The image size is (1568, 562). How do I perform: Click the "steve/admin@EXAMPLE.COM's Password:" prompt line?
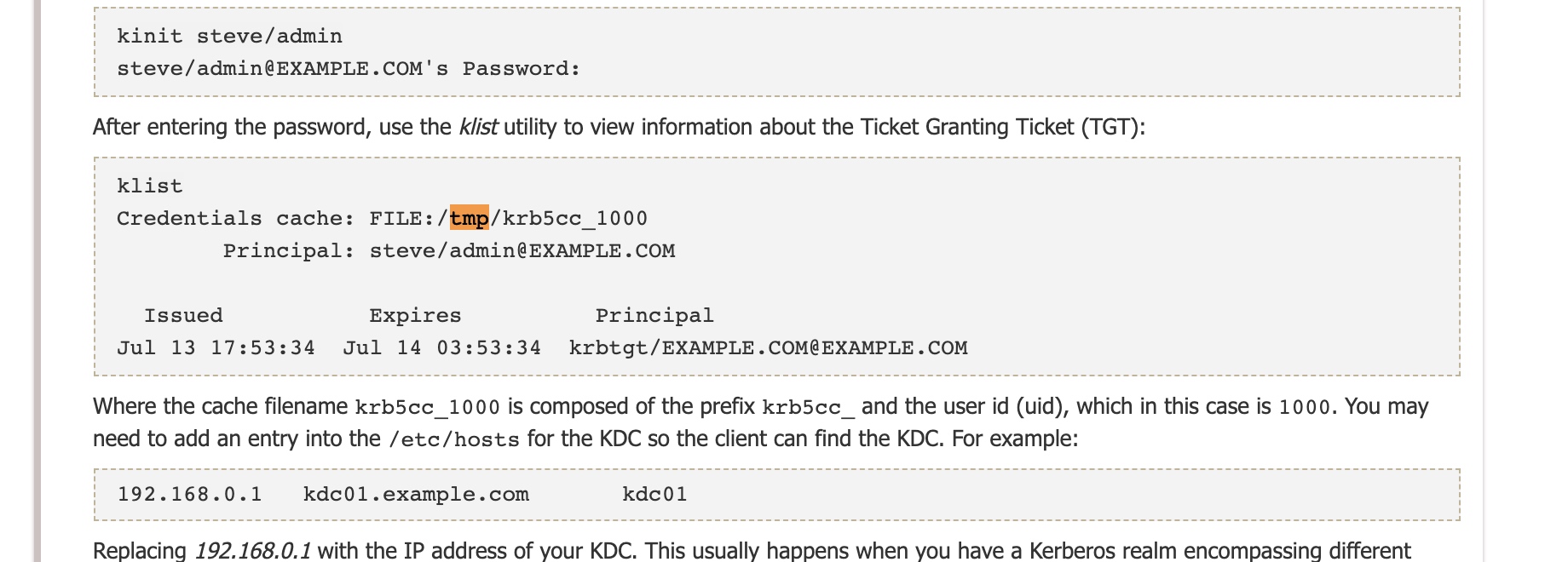[348, 69]
